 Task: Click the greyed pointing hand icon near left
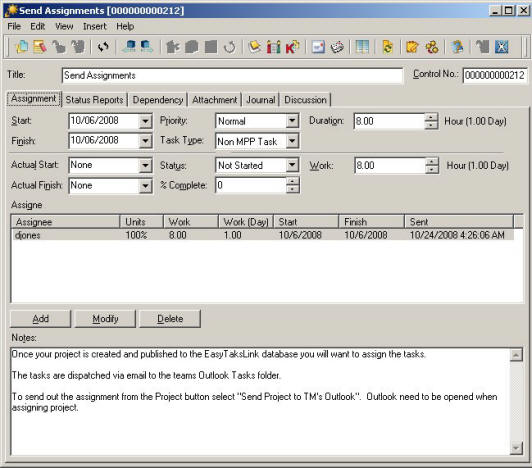(59, 47)
